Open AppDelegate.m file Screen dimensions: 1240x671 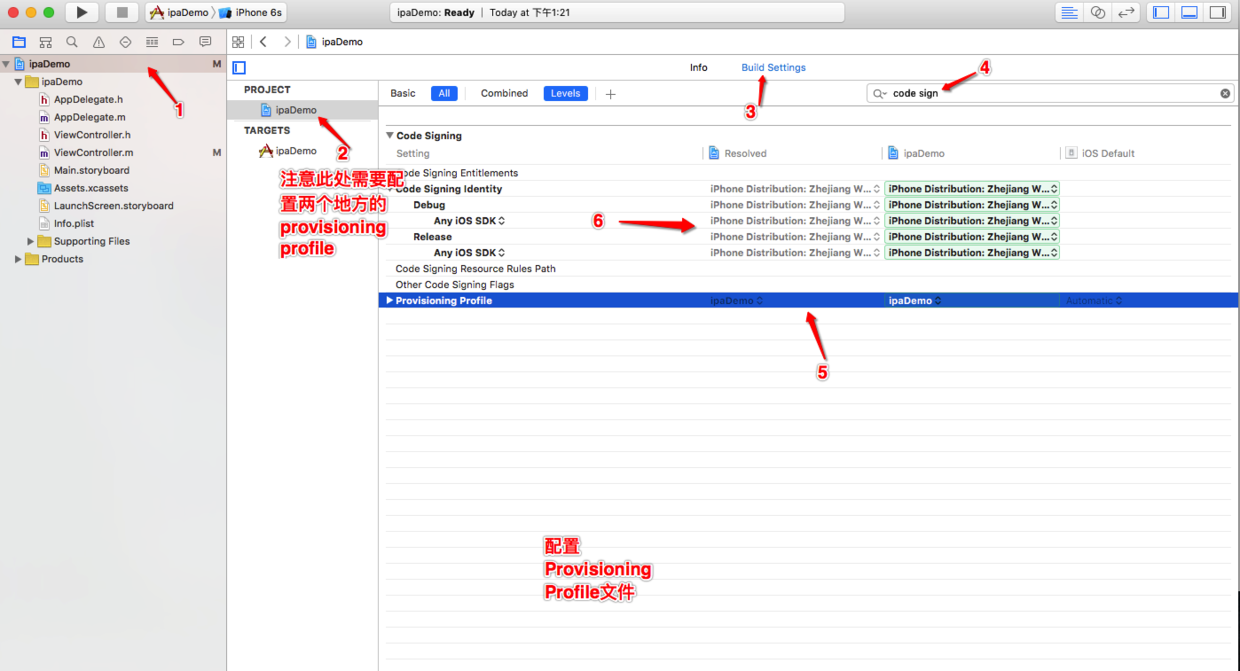point(89,117)
